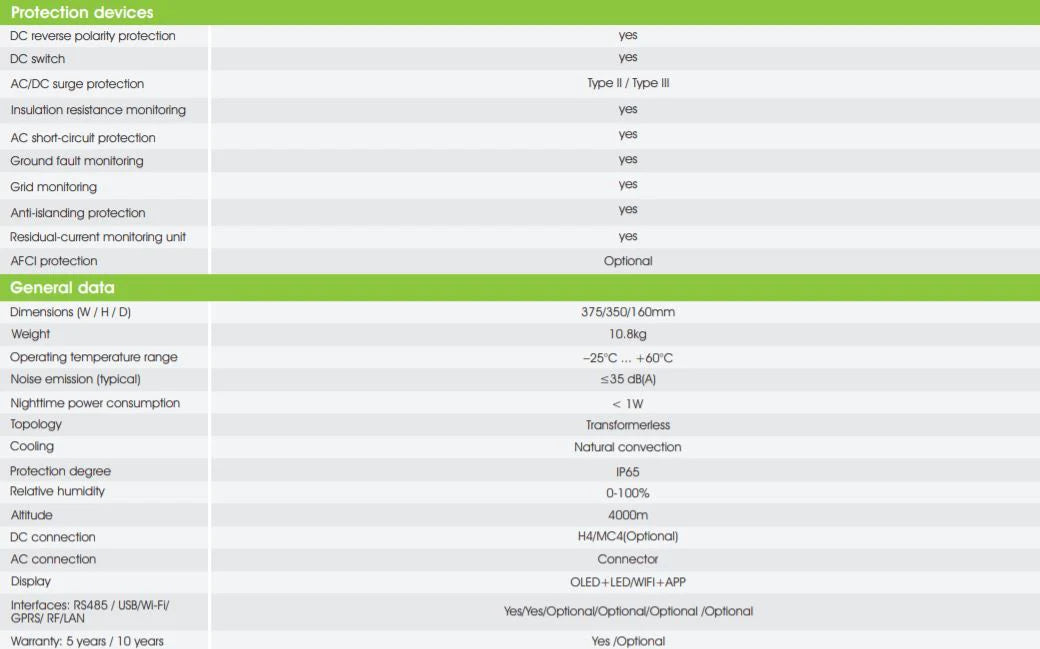Click the AC short-circuit protection label

pos(83,138)
